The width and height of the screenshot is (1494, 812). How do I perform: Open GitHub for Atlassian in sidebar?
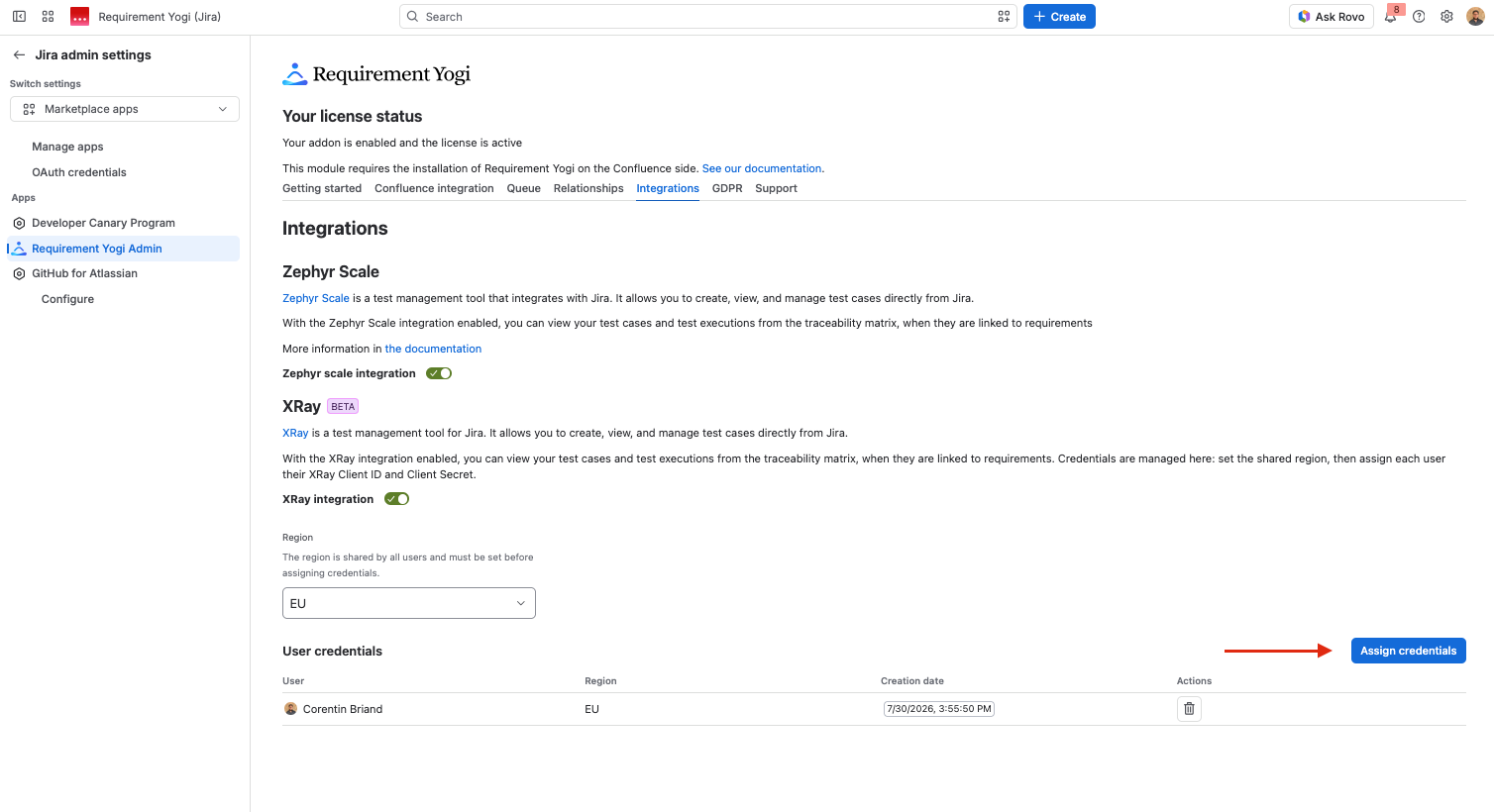pyautogui.click(x=84, y=273)
